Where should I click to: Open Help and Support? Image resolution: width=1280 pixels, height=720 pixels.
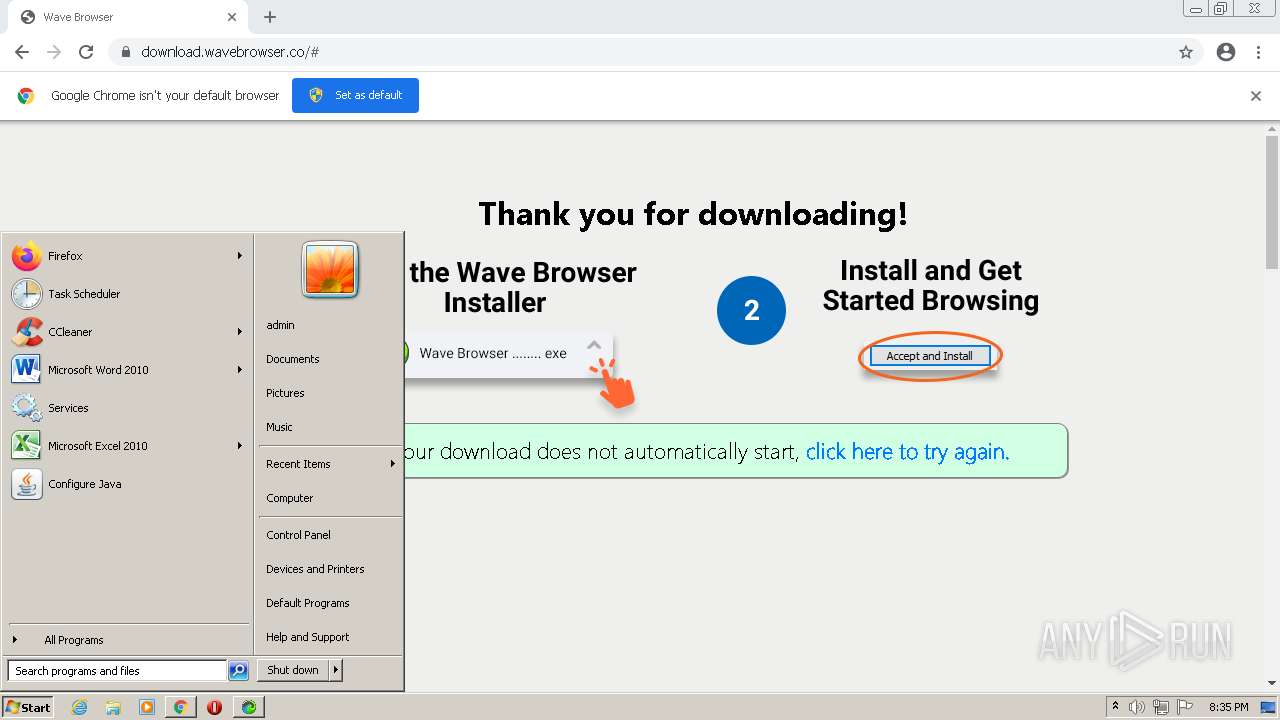(x=330, y=637)
